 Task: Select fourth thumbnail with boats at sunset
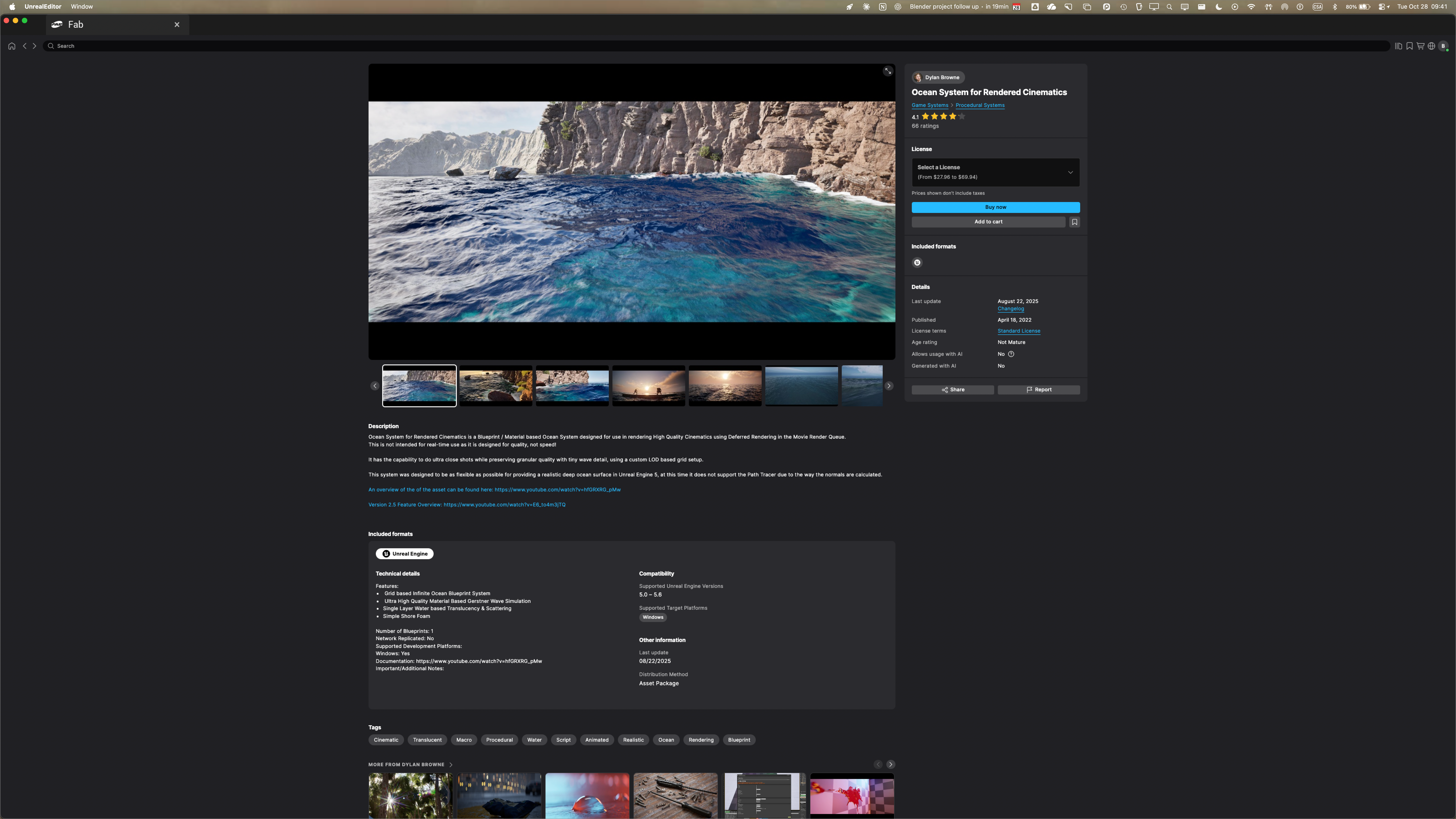(649, 386)
